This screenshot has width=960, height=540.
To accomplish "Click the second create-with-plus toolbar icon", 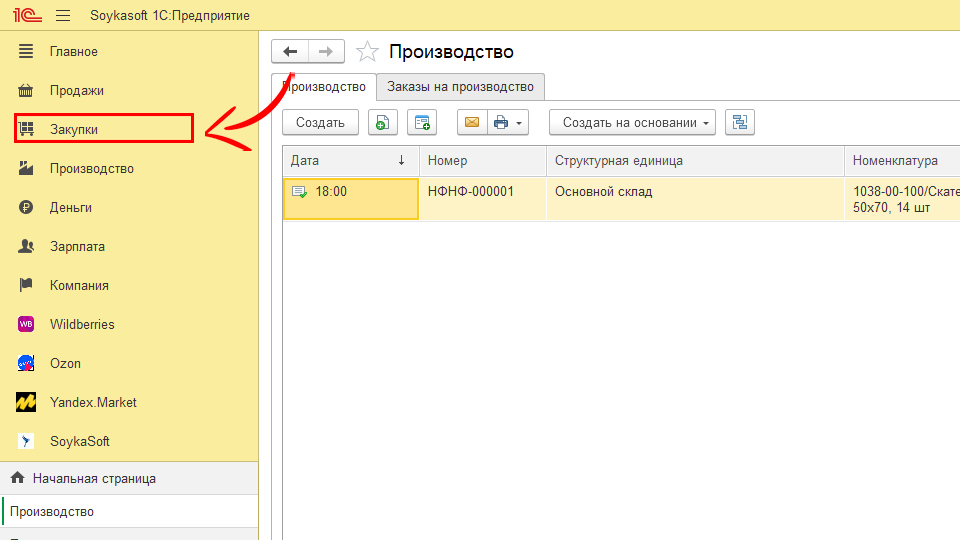I will click(x=422, y=123).
